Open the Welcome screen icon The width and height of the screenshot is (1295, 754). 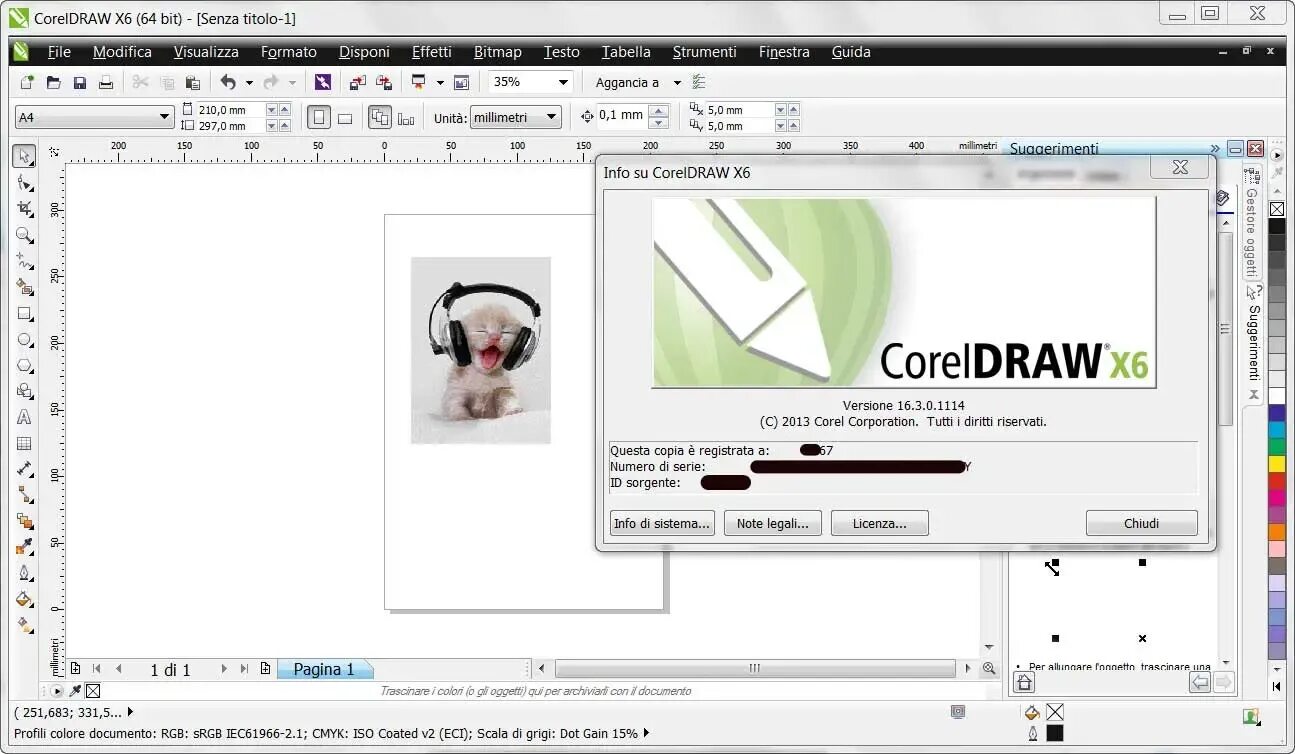pyautogui.click(x=461, y=83)
